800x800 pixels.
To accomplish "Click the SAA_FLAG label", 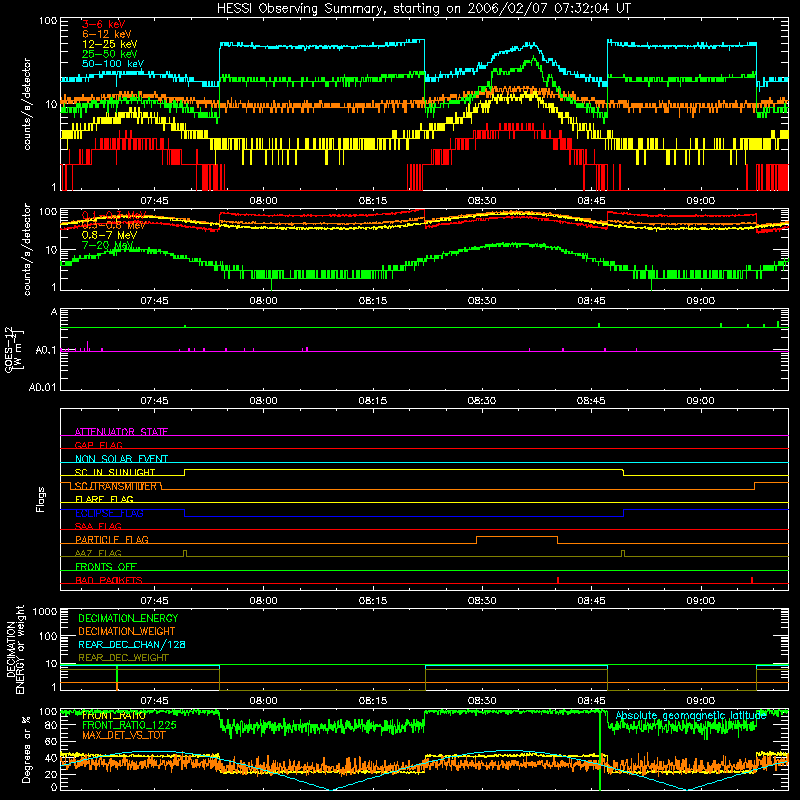I will pyautogui.click(x=98, y=527).
